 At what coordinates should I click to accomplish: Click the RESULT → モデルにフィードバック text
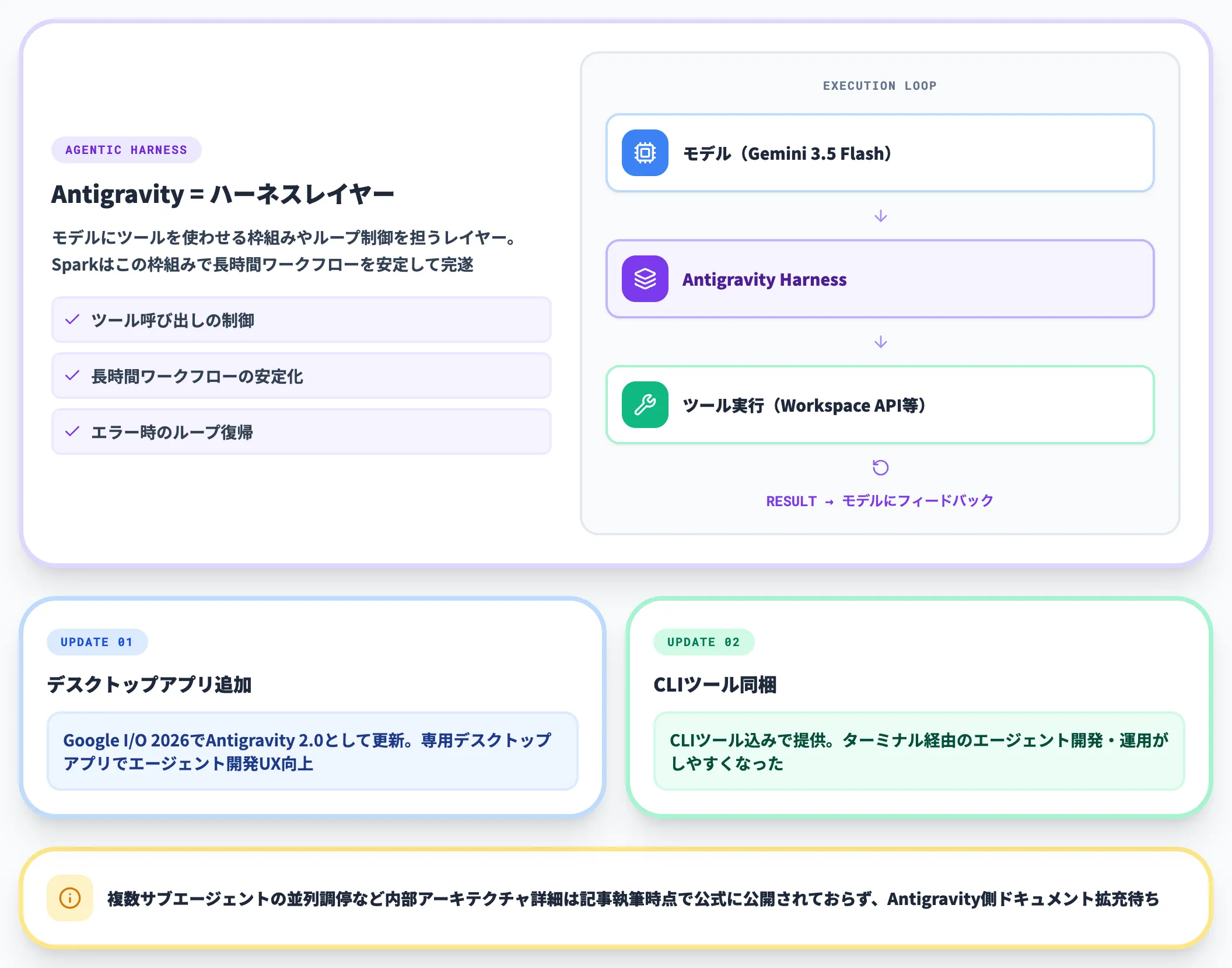tap(880, 501)
